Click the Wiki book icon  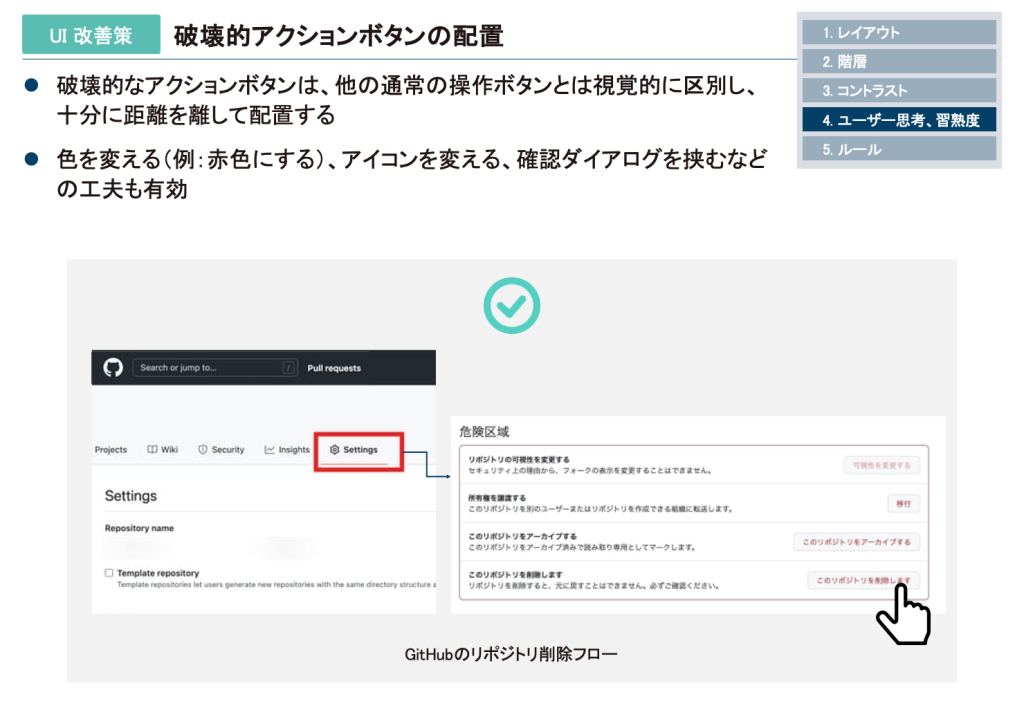click(152, 450)
